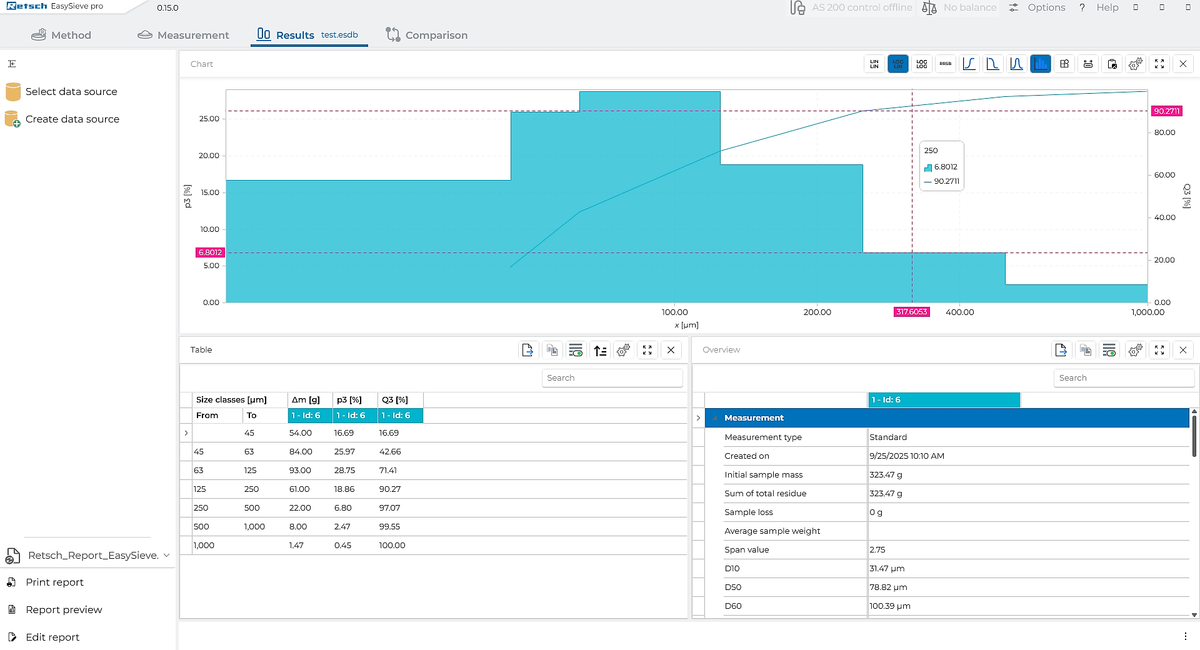Open the Retsch_Report_EasySieve template dropdown
This screenshot has height=650, width=1200.
pyautogui.click(x=166, y=555)
